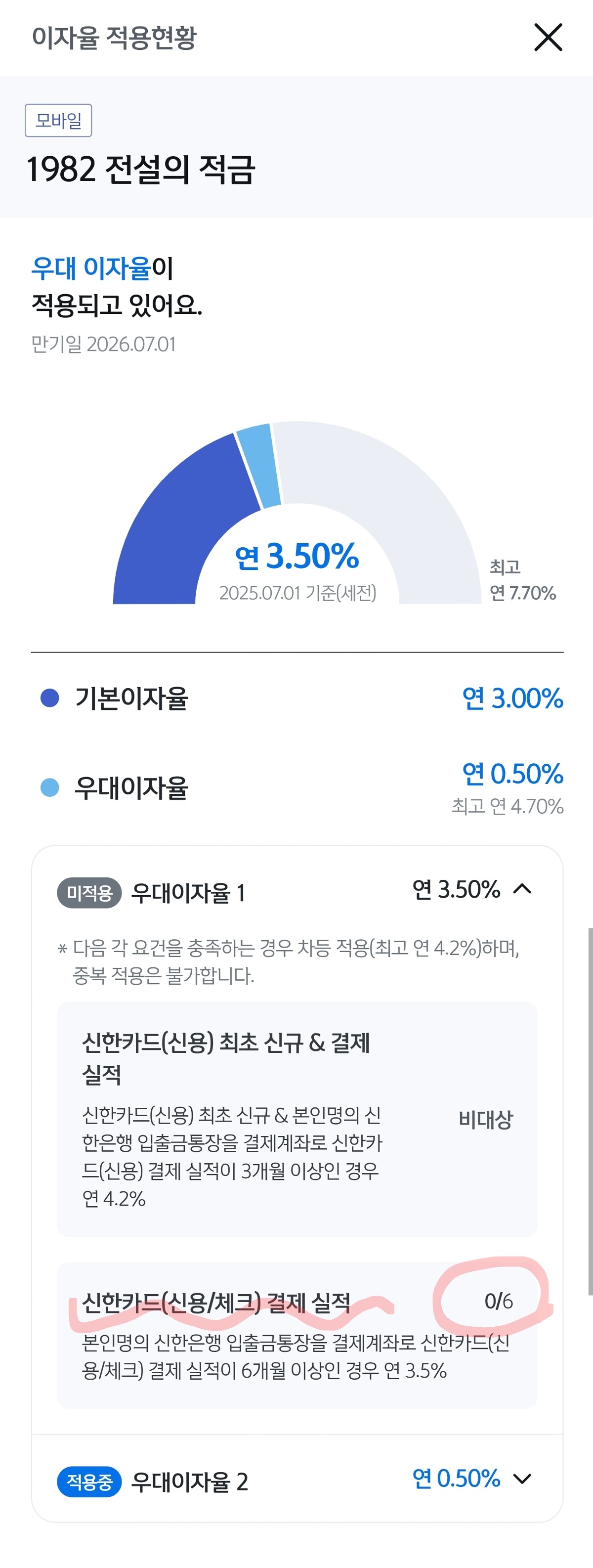Tap the 0/6 progress count
Image resolution: width=593 pixels, height=1568 pixels.
pyautogui.click(x=498, y=1302)
